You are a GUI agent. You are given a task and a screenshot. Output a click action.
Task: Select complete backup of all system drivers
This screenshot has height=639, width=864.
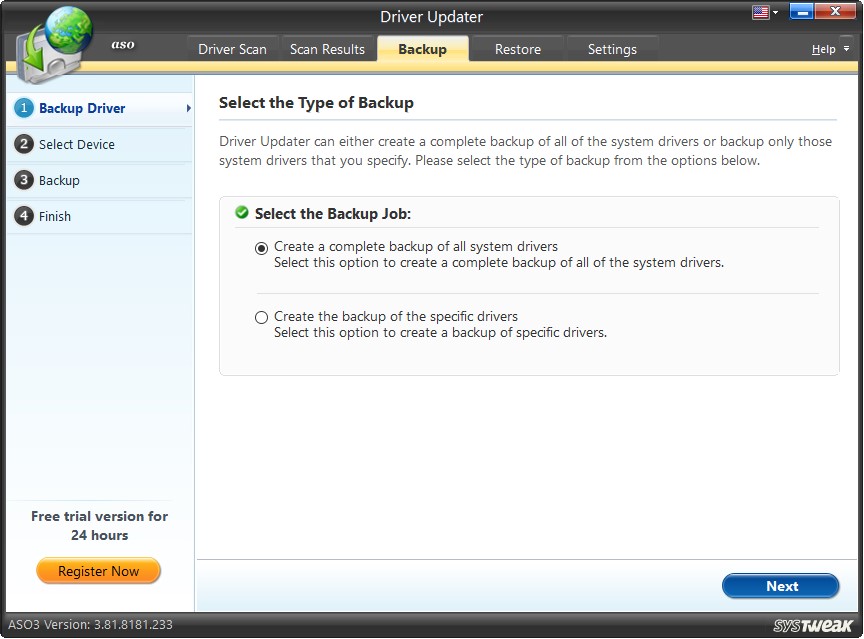tap(261, 246)
